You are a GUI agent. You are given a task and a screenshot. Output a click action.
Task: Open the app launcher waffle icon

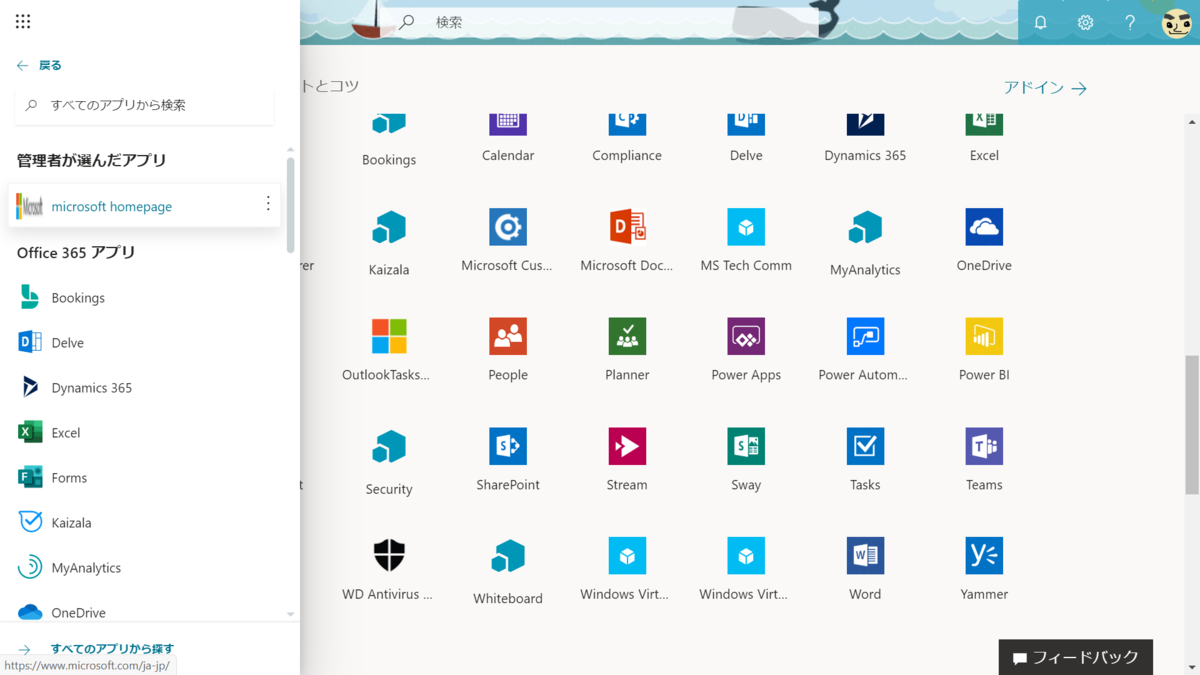coord(23,21)
